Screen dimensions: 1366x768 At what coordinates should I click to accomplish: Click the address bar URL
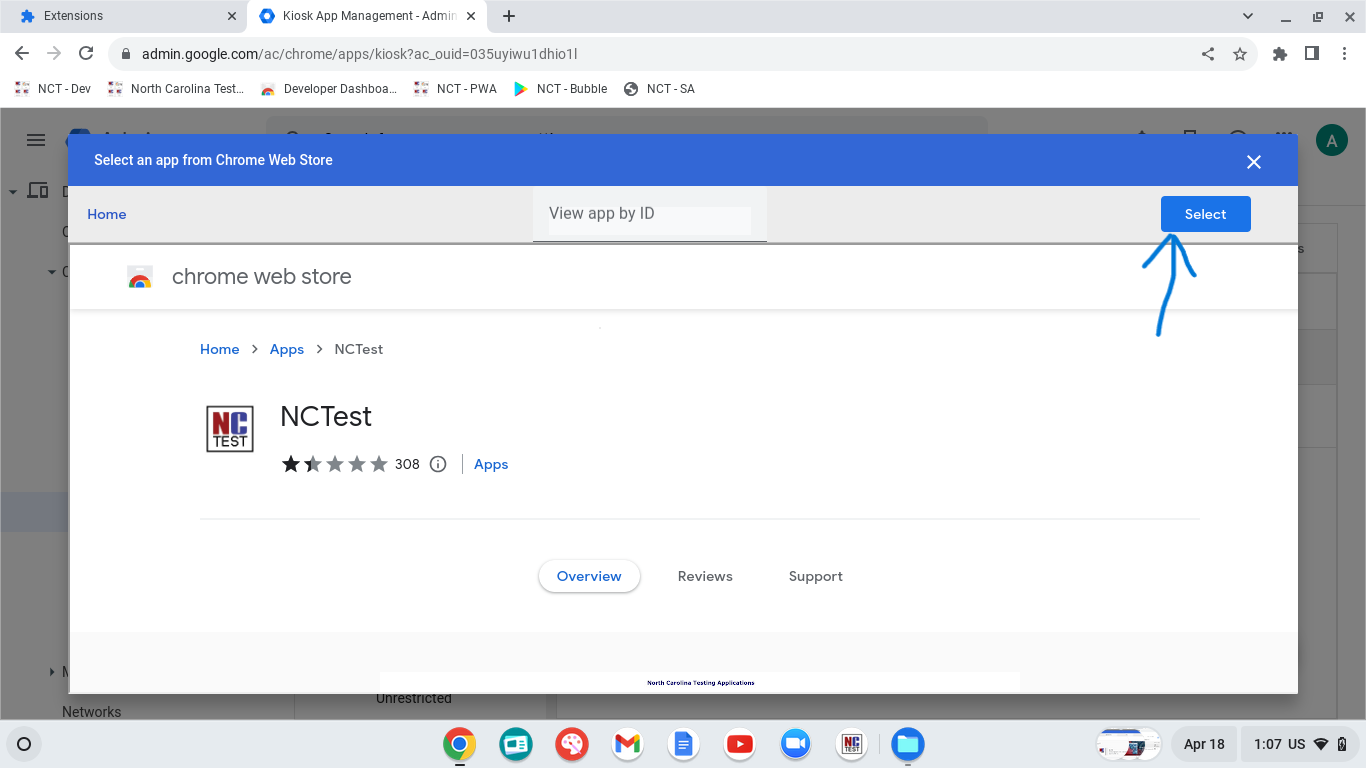[x=360, y=54]
